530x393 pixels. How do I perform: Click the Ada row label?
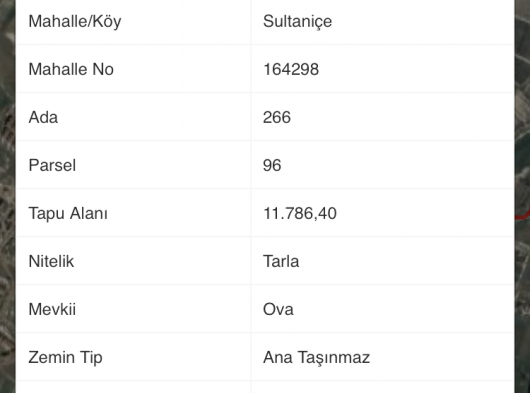[43, 117]
